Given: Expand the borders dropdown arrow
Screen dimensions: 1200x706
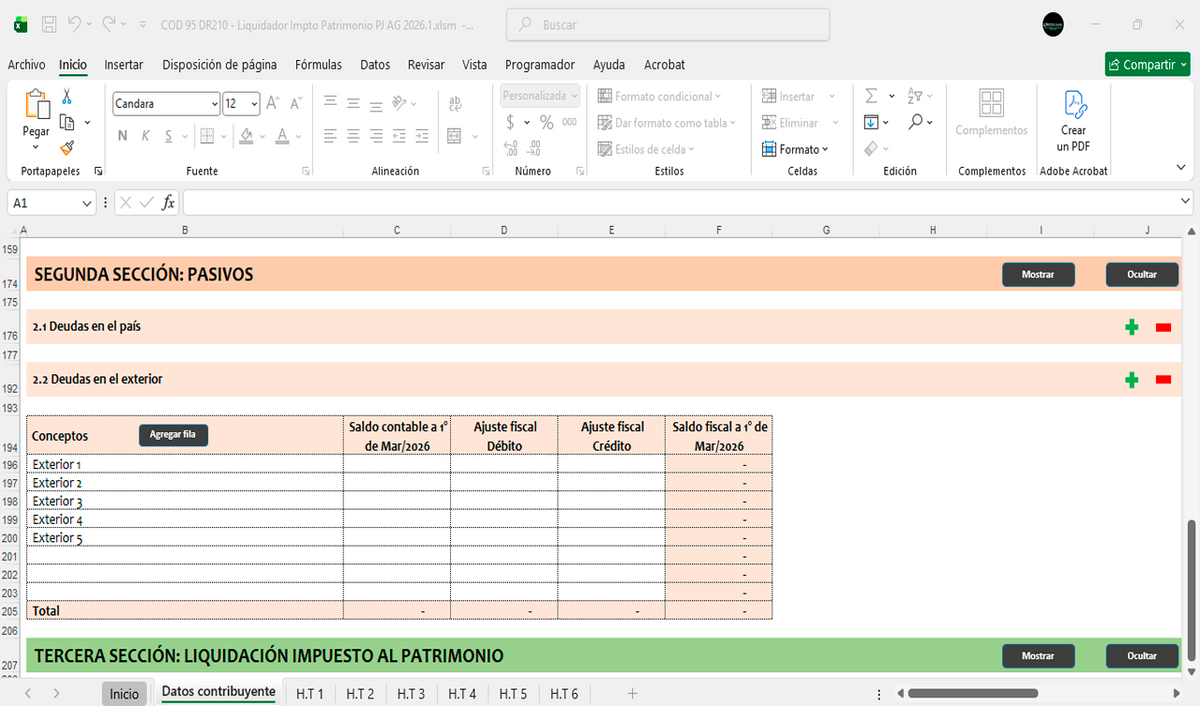Looking at the screenshot, I should pos(224,136).
